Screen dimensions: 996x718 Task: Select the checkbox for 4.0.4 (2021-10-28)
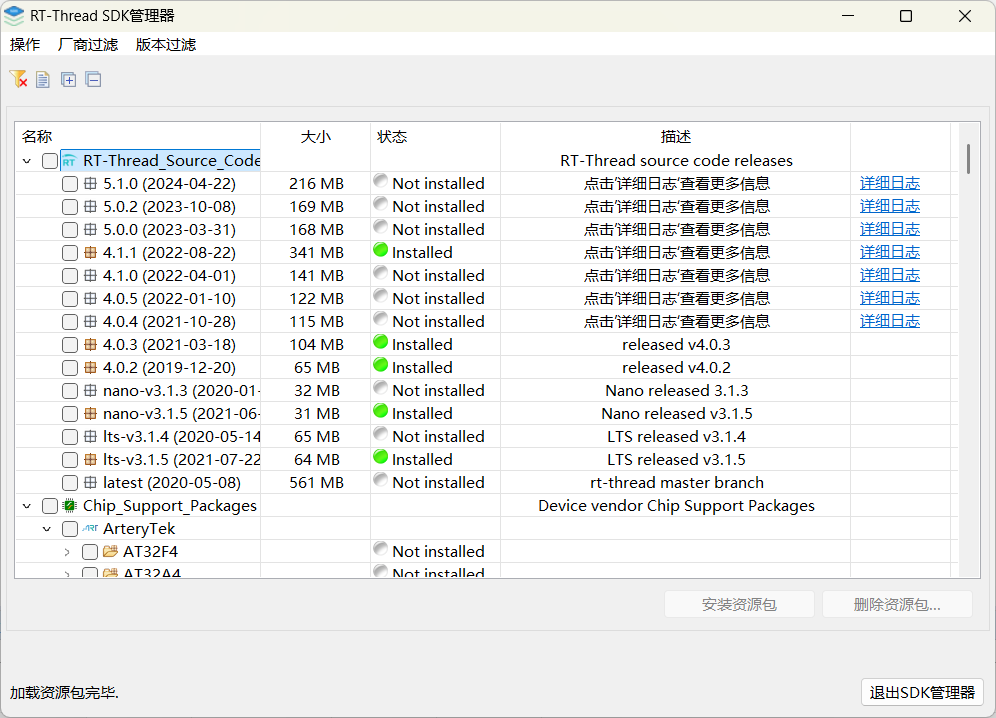[x=70, y=322]
